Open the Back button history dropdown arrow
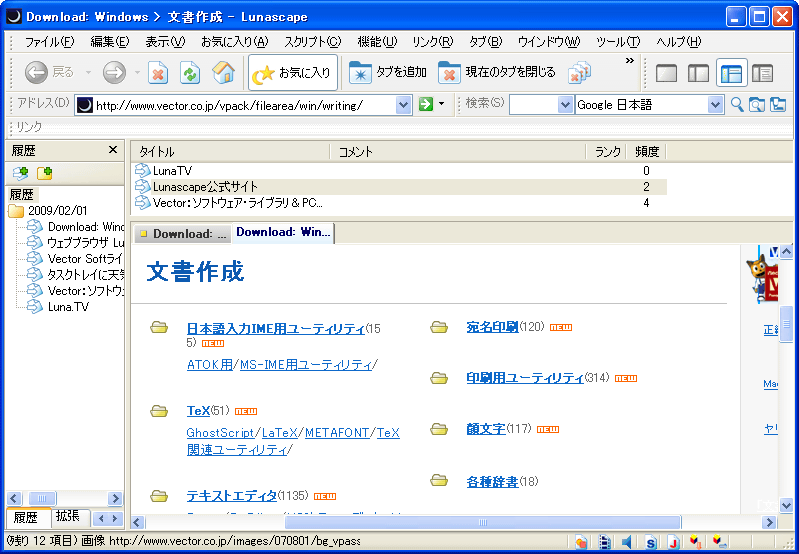This screenshot has width=799, height=554. coord(88,73)
